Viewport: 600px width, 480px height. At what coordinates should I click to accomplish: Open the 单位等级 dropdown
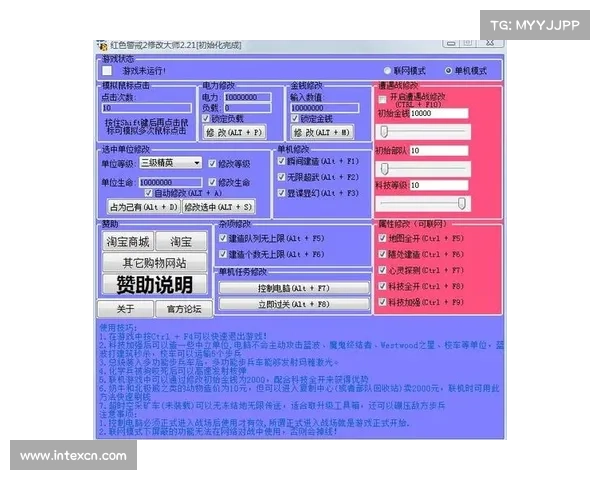pos(170,163)
